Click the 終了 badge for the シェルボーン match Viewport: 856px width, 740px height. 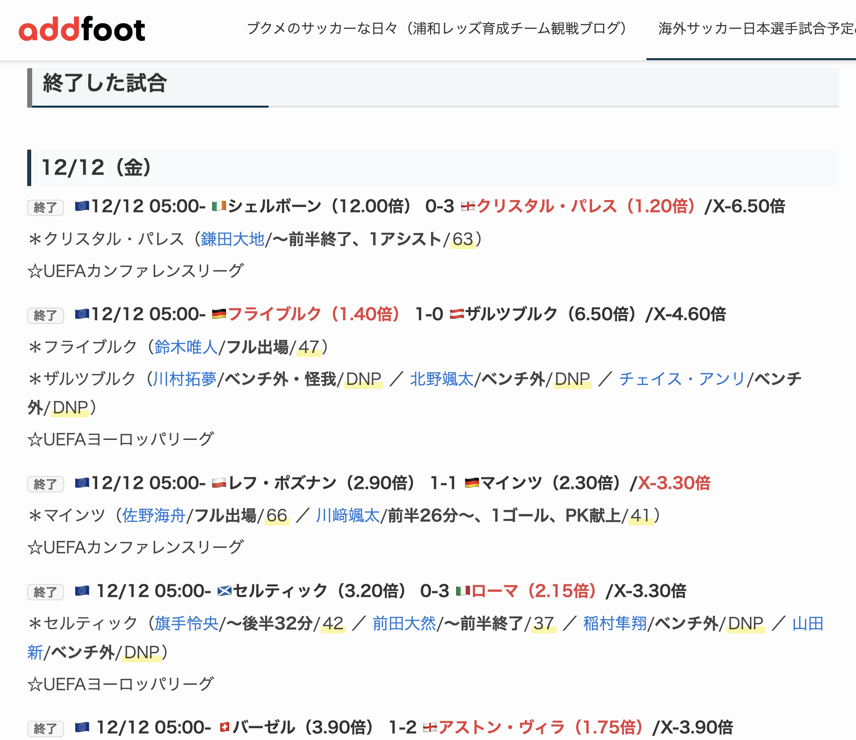pyautogui.click(x=46, y=208)
